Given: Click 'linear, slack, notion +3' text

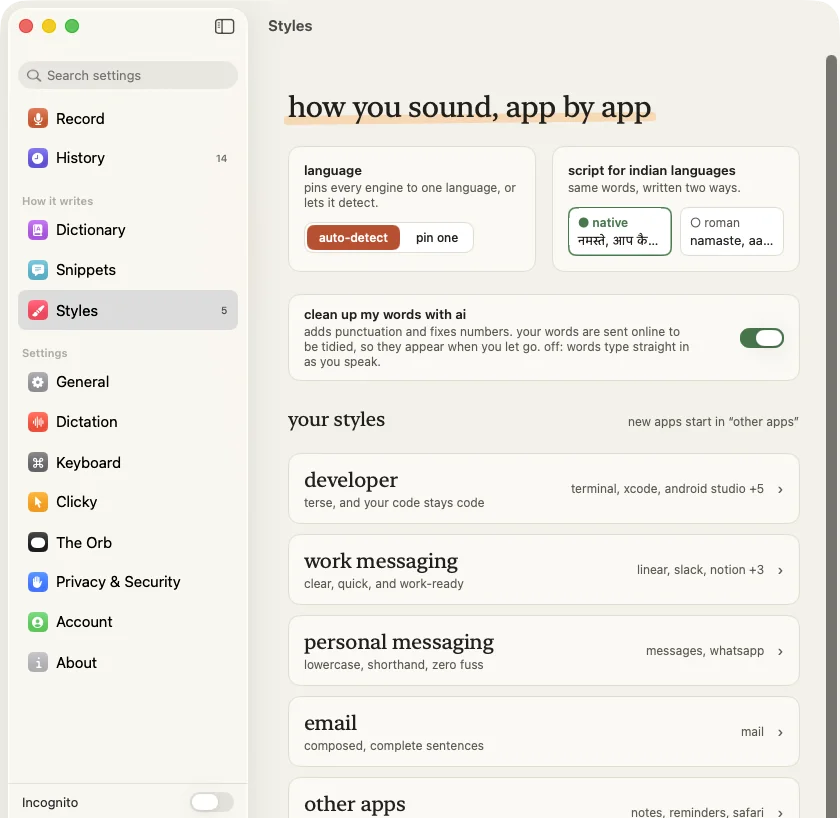Looking at the screenshot, I should click(x=700, y=570).
